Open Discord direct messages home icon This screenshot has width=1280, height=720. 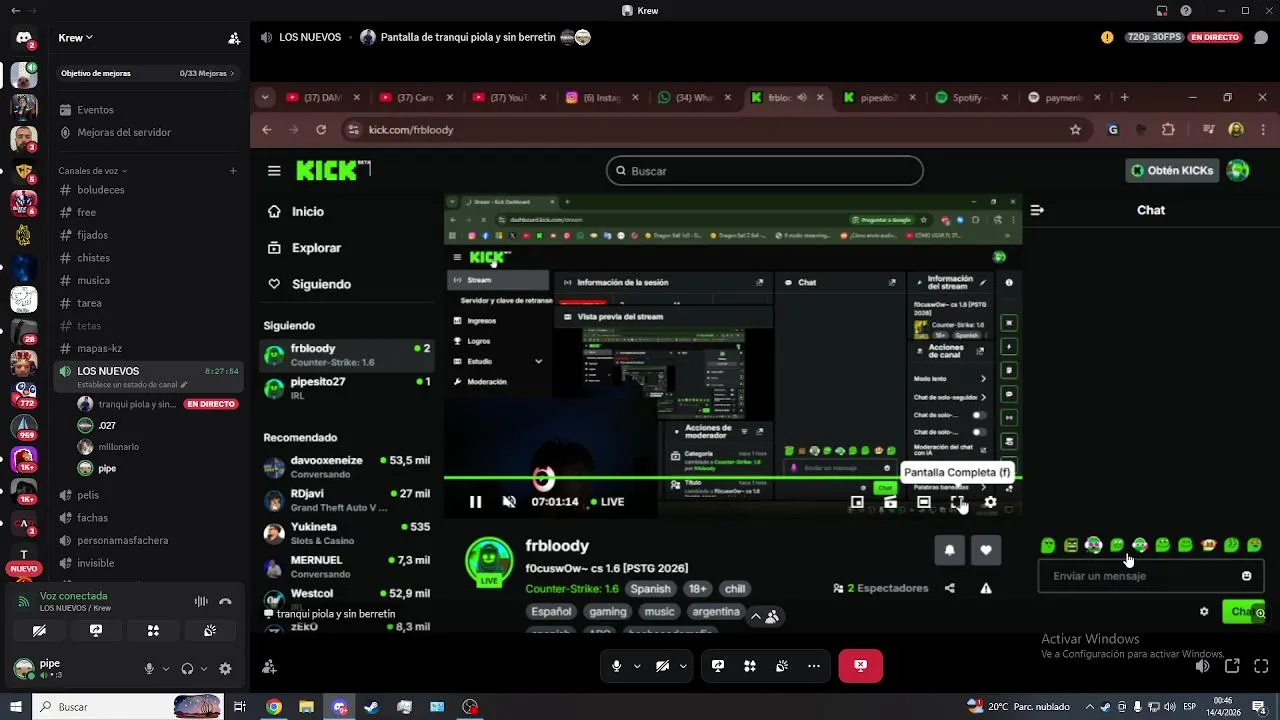[x=23, y=38]
